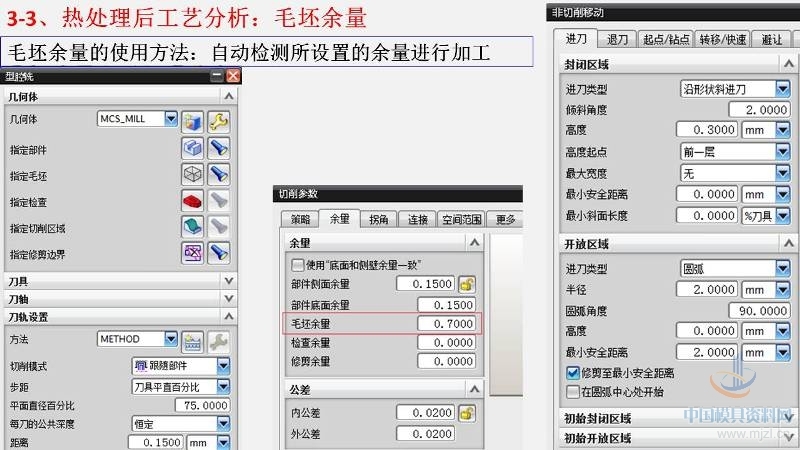Uncheck 修剪至最小安全距离 checkbox
This screenshot has height=450, width=800.
(573, 373)
